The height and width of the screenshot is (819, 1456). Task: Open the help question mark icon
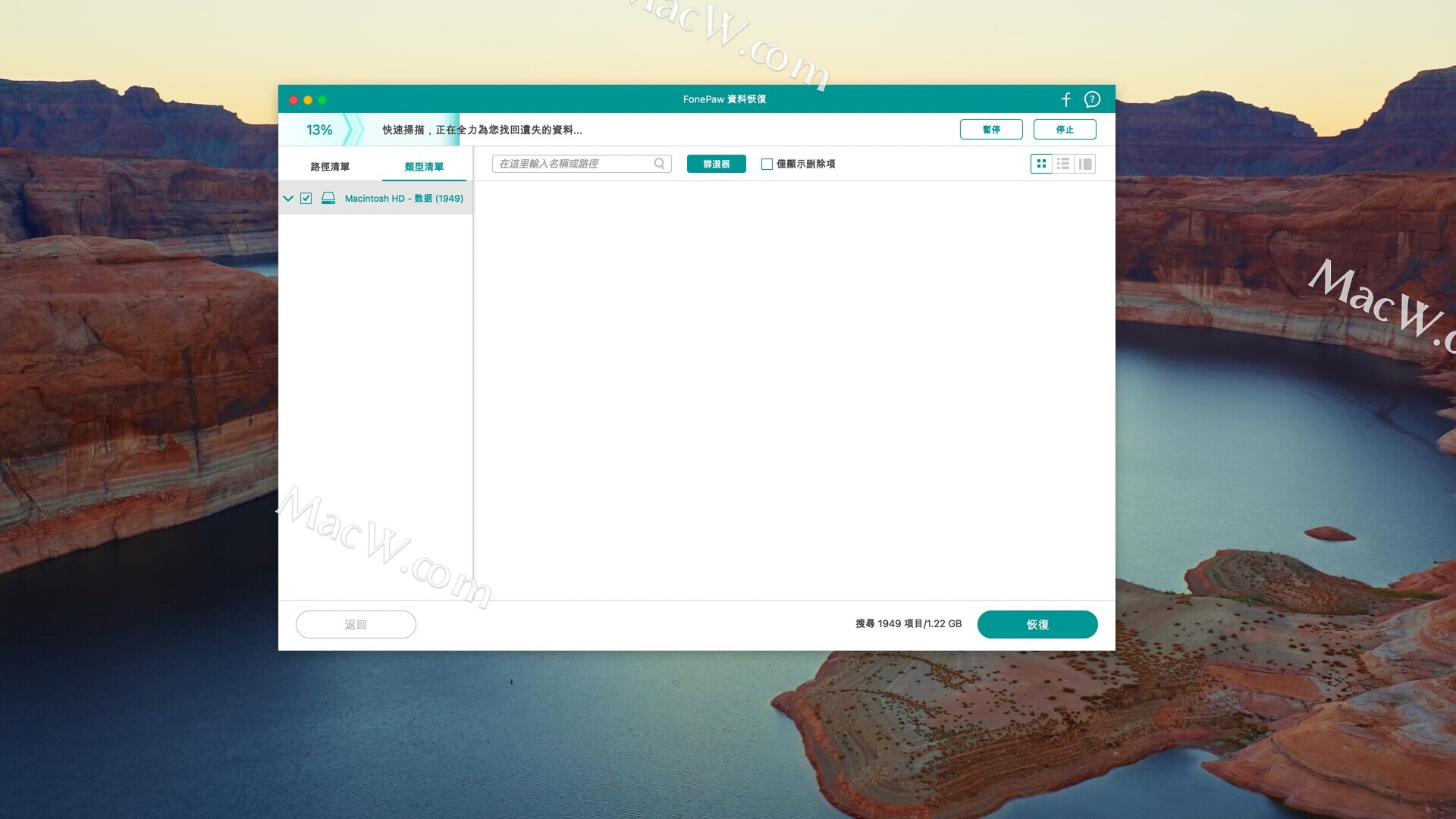[1092, 99]
